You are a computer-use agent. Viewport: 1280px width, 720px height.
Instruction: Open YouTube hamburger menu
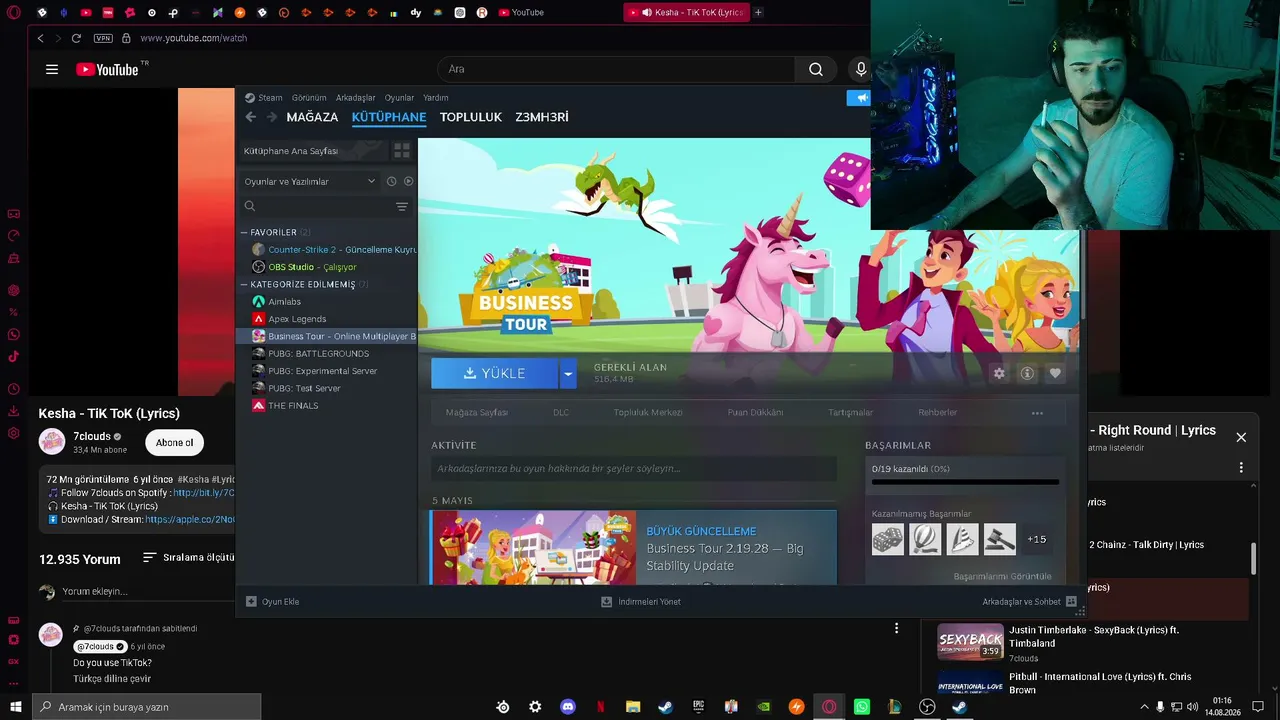point(52,69)
